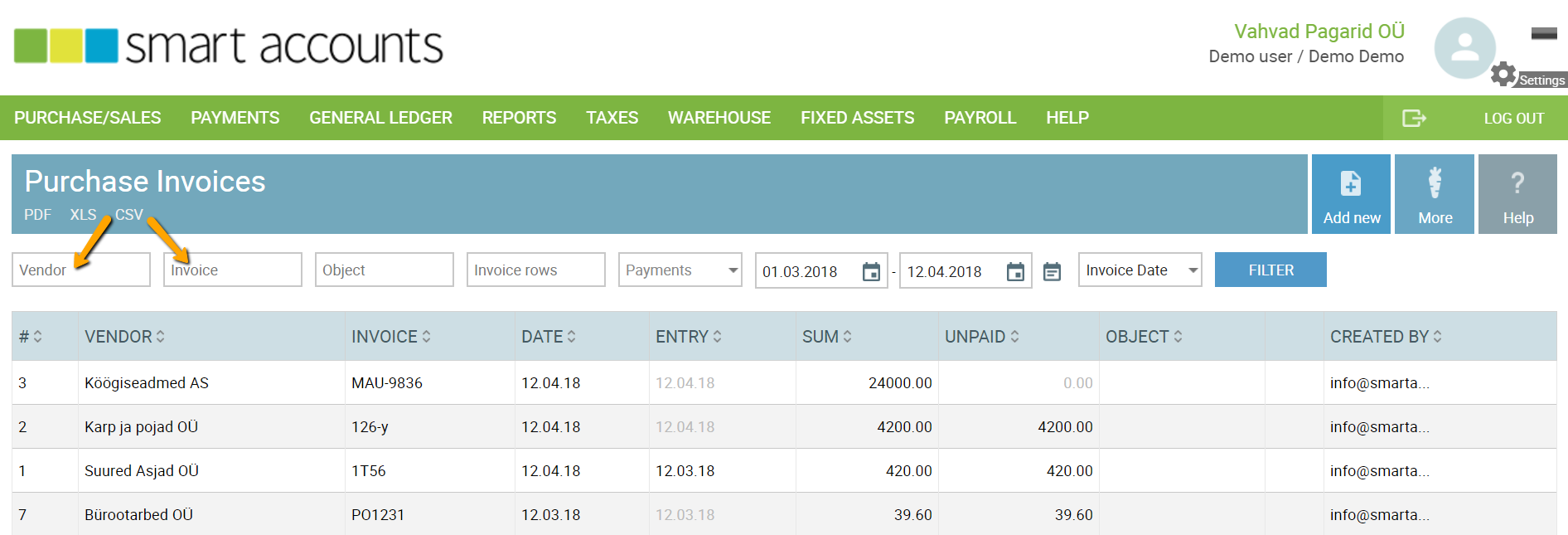Screen dimensions: 1568x535
Task: Click LOG OUT
Action: tap(1514, 119)
